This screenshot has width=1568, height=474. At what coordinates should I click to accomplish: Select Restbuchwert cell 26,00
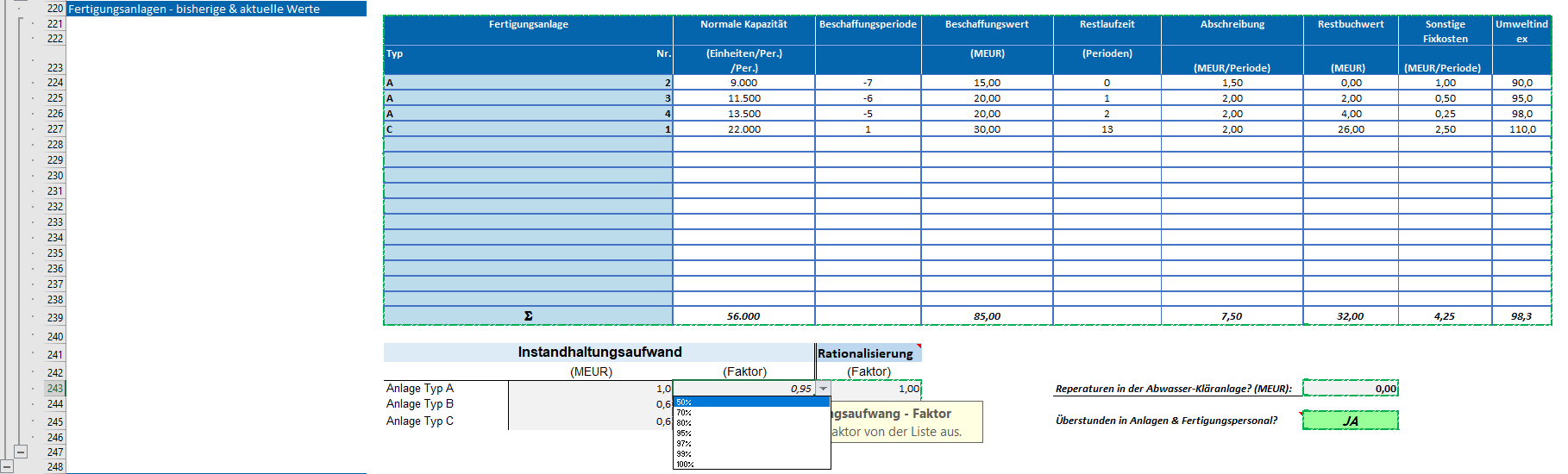click(1351, 129)
